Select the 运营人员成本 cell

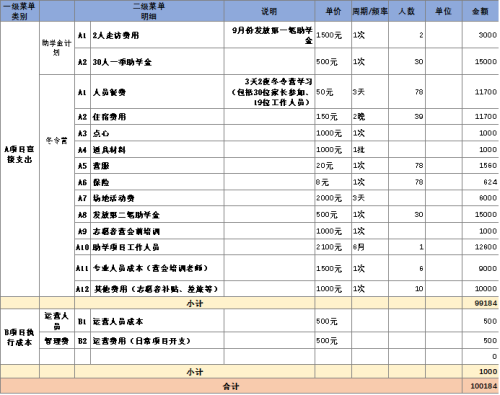click(x=157, y=321)
